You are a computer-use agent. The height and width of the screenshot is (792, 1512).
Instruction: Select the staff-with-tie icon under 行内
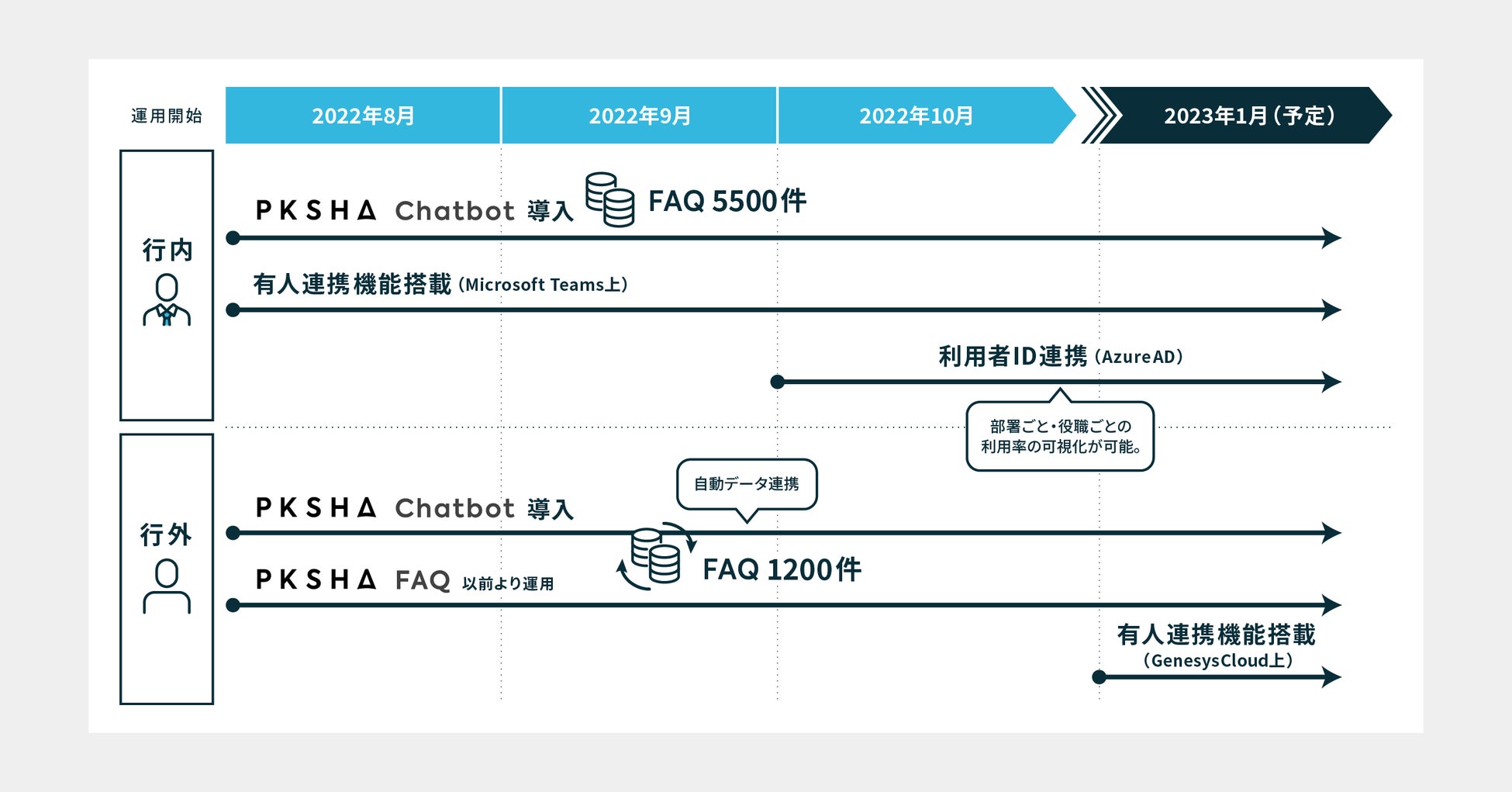(167, 300)
